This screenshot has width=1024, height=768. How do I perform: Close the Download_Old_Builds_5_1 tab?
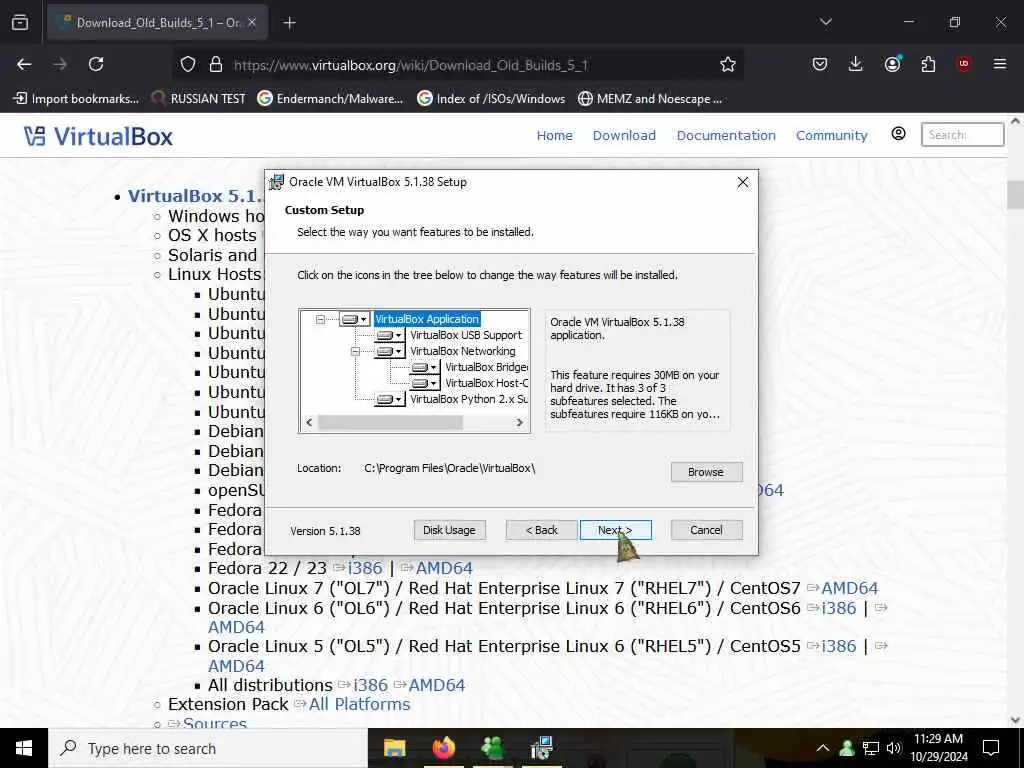tap(252, 23)
